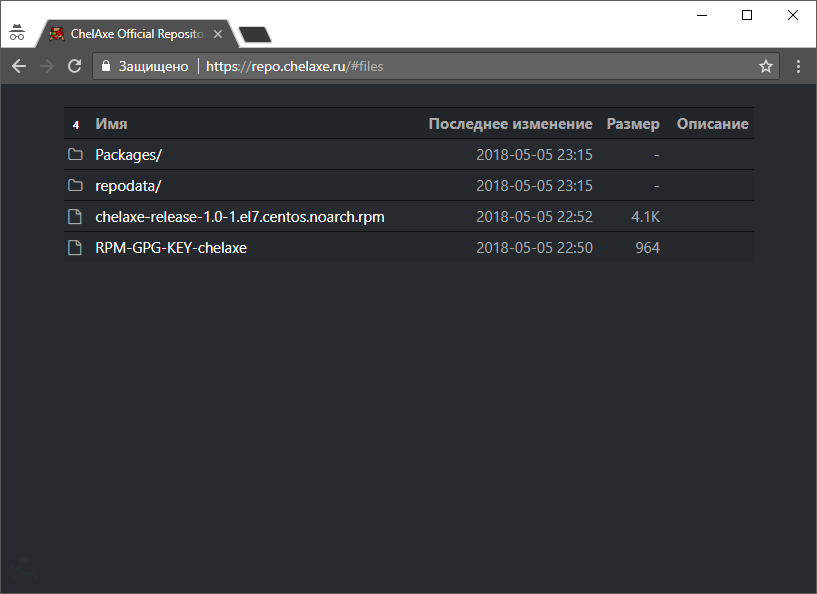Click the profile icon in the top-left corner

pyautogui.click(x=17, y=31)
